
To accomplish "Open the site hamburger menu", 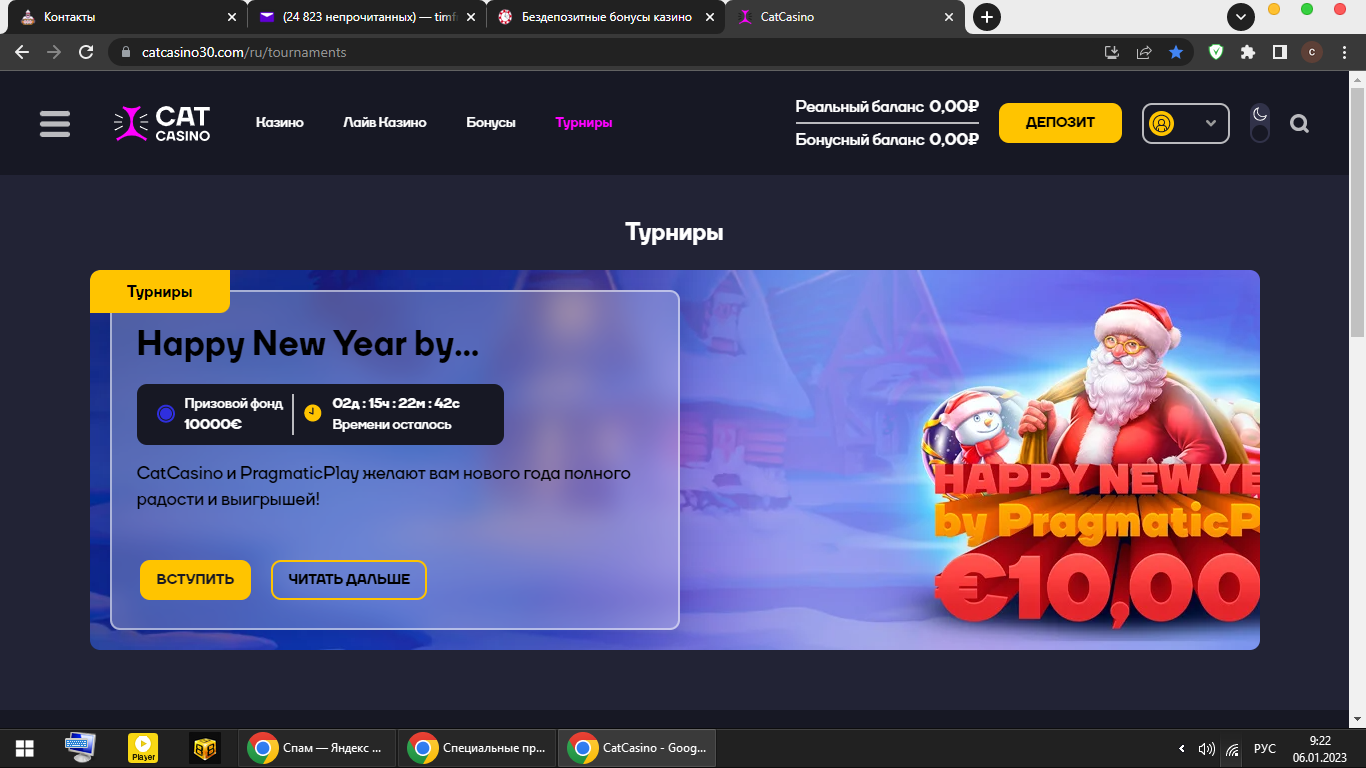I will 55,124.
